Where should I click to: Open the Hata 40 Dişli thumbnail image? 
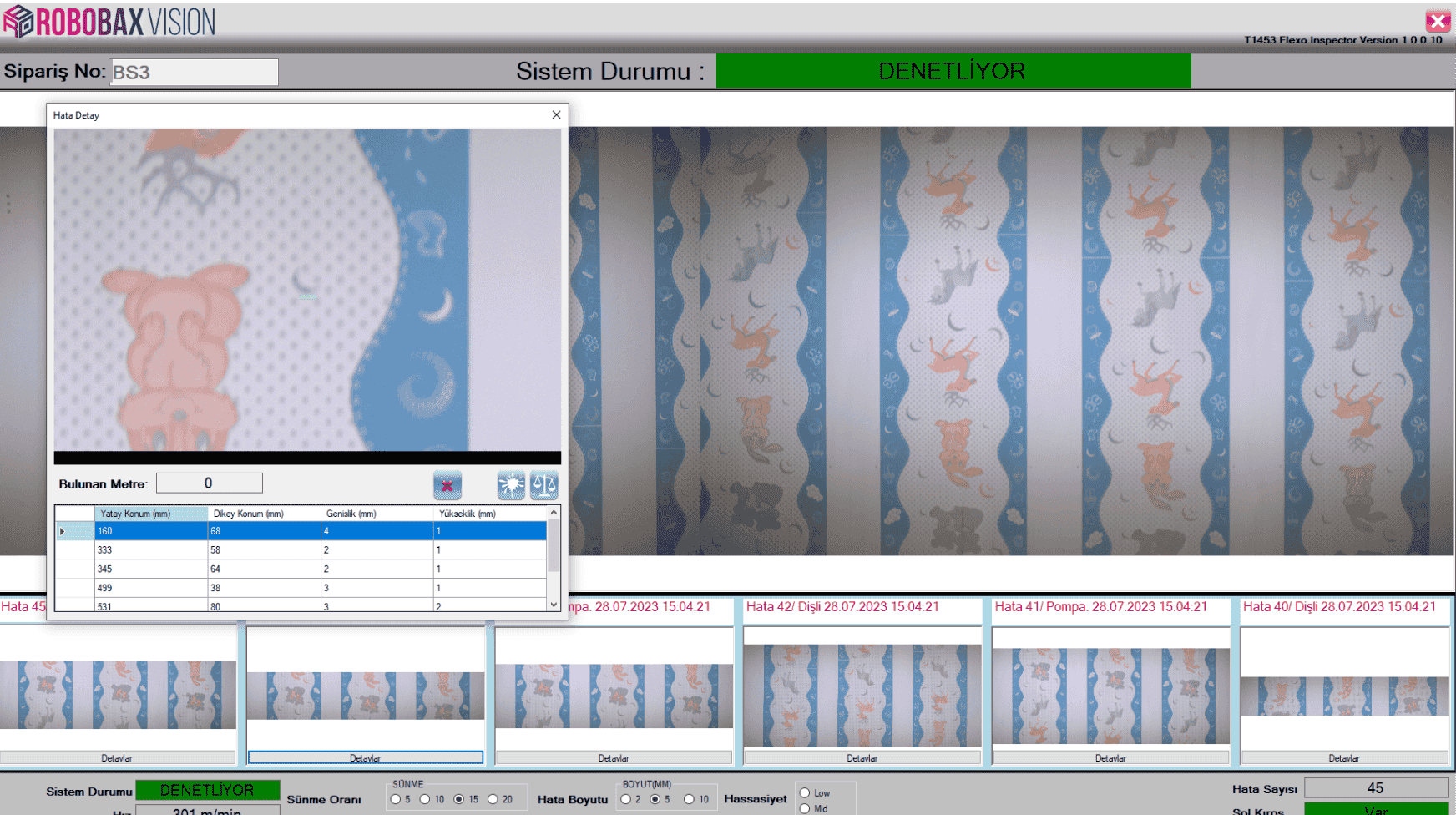[x=1344, y=696]
